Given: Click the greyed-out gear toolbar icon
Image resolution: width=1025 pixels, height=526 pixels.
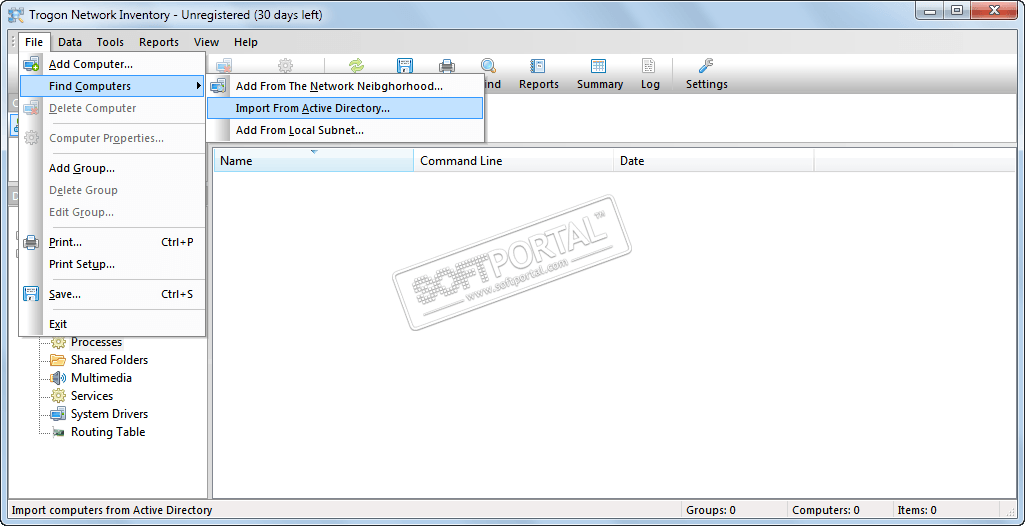Looking at the screenshot, I should 286,65.
